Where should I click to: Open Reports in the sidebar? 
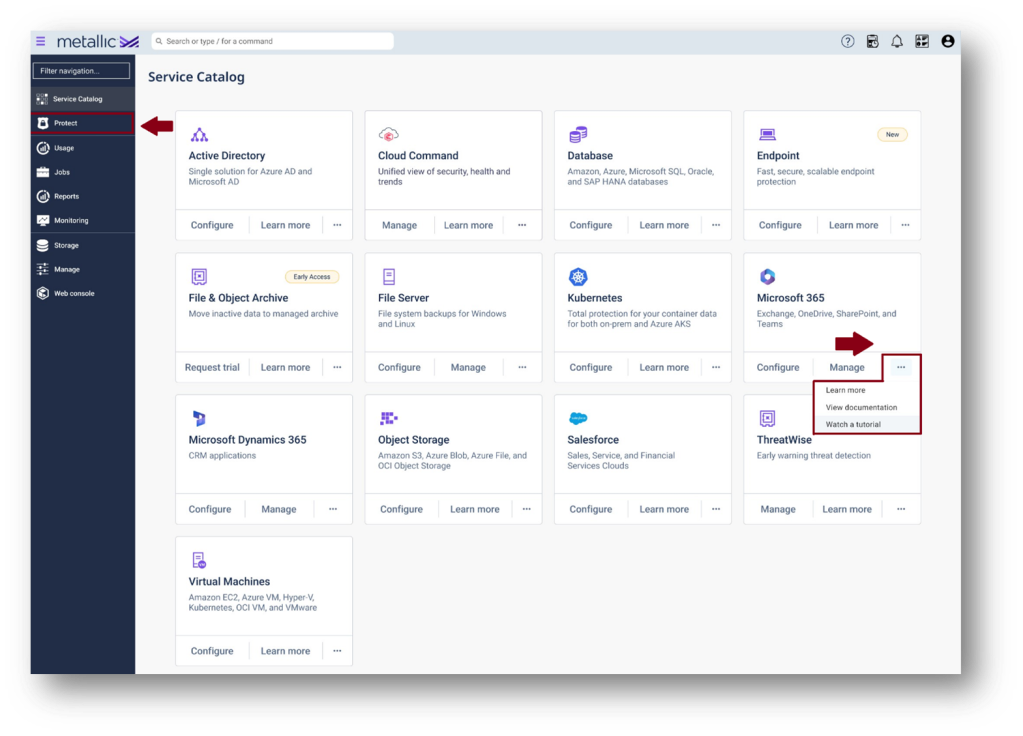click(83, 196)
